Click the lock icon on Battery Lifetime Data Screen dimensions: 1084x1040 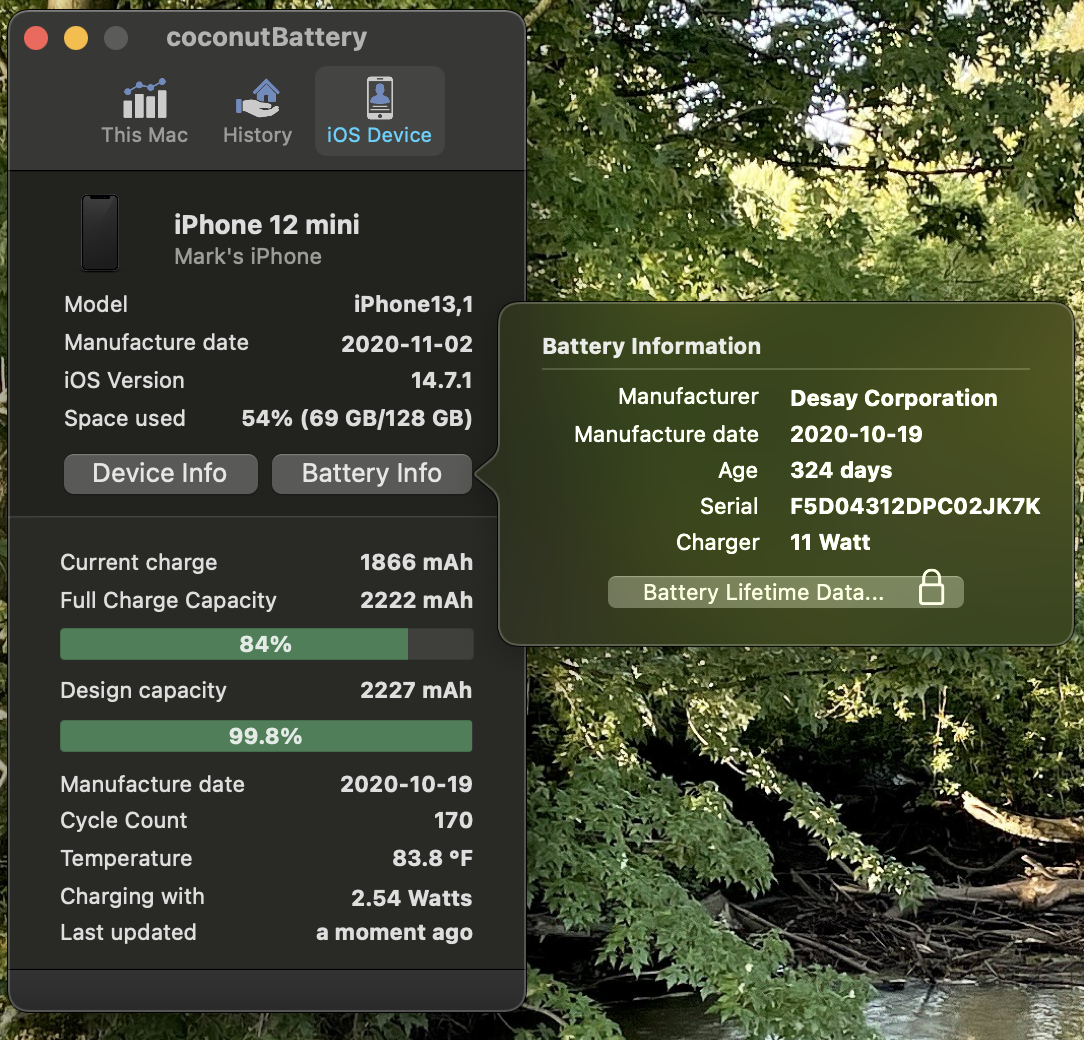(931, 588)
